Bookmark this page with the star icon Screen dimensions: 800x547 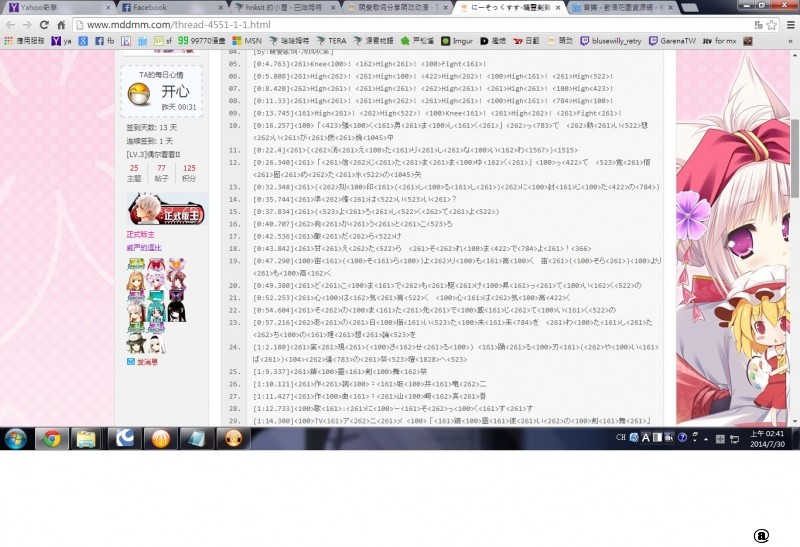point(772,24)
